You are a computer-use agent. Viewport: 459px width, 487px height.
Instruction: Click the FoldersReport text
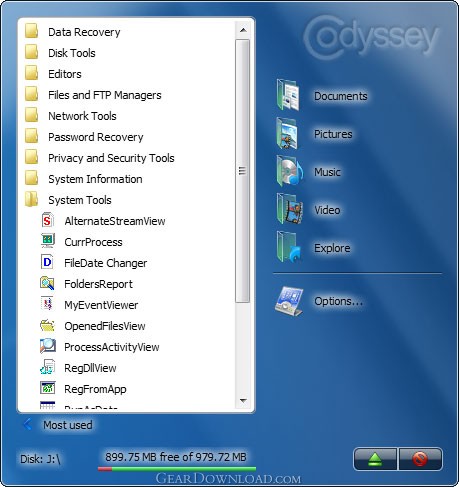point(98,284)
